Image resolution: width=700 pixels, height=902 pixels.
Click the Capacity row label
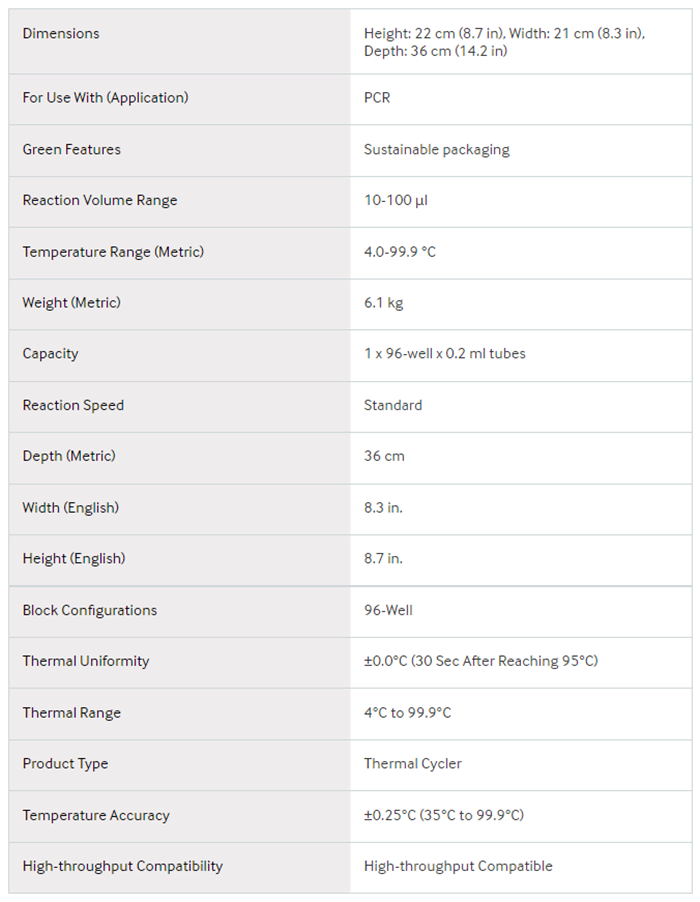pyautogui.click(x=50, y=354)
